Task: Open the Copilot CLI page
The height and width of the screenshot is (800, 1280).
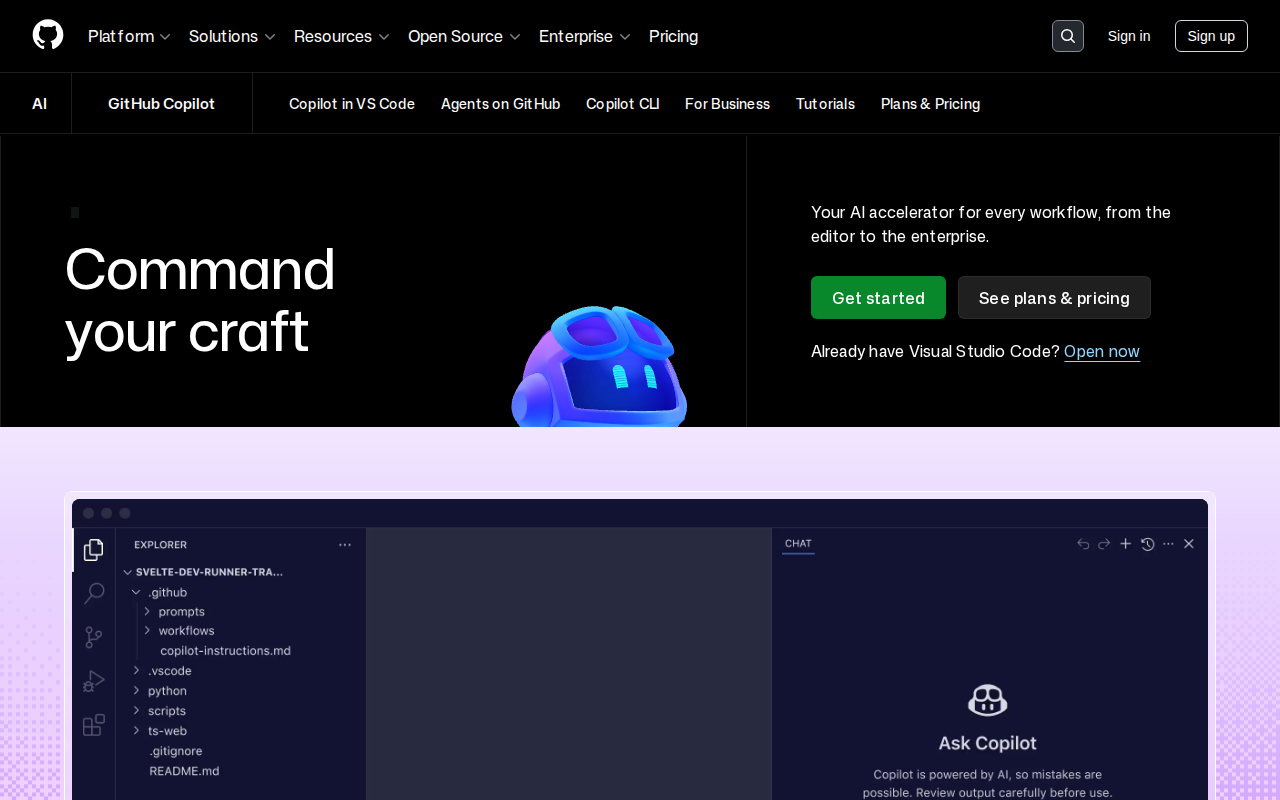Action: click(622, 104)
